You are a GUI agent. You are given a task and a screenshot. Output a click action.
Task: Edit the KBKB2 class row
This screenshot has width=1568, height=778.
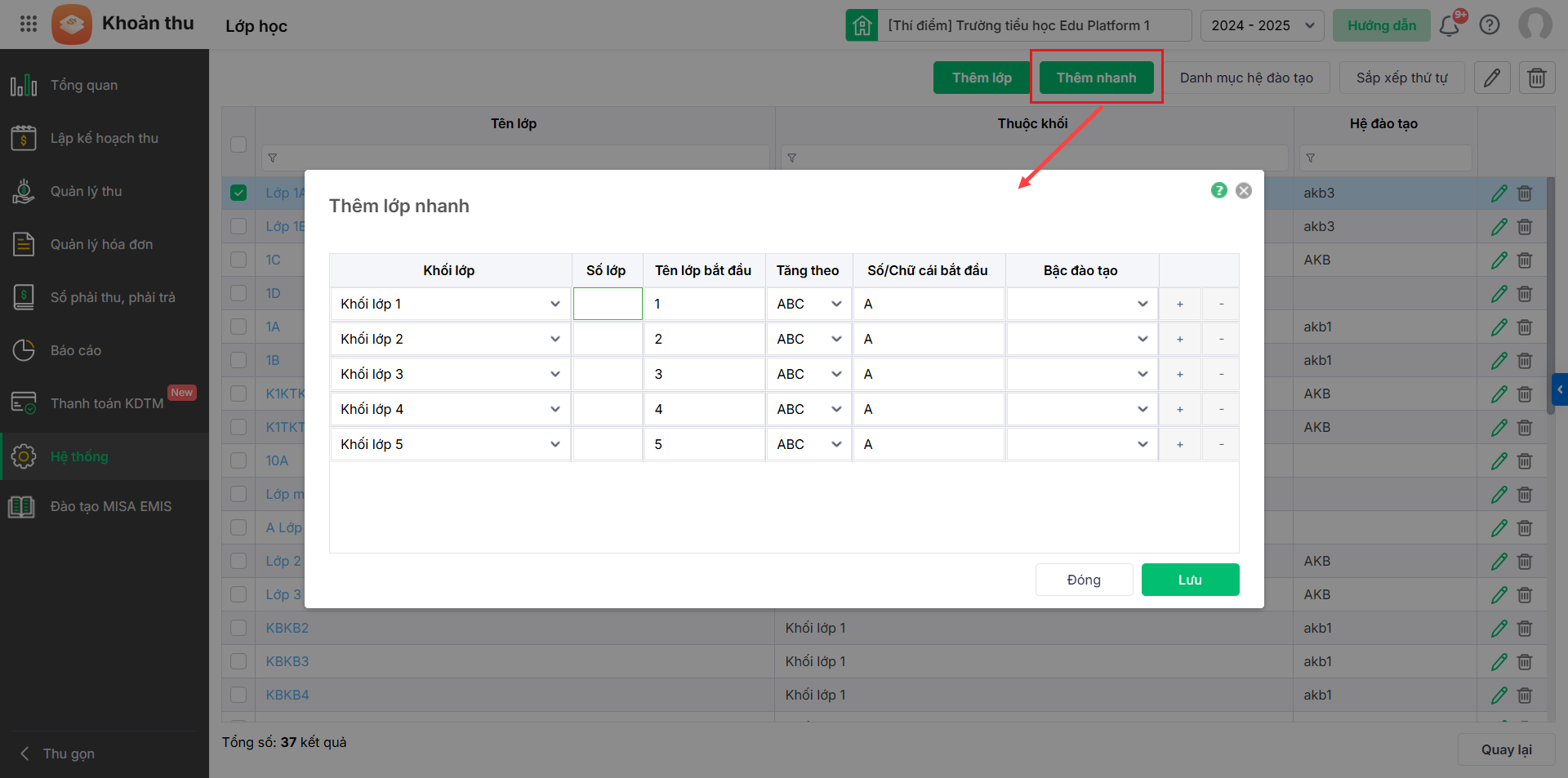1499,629
